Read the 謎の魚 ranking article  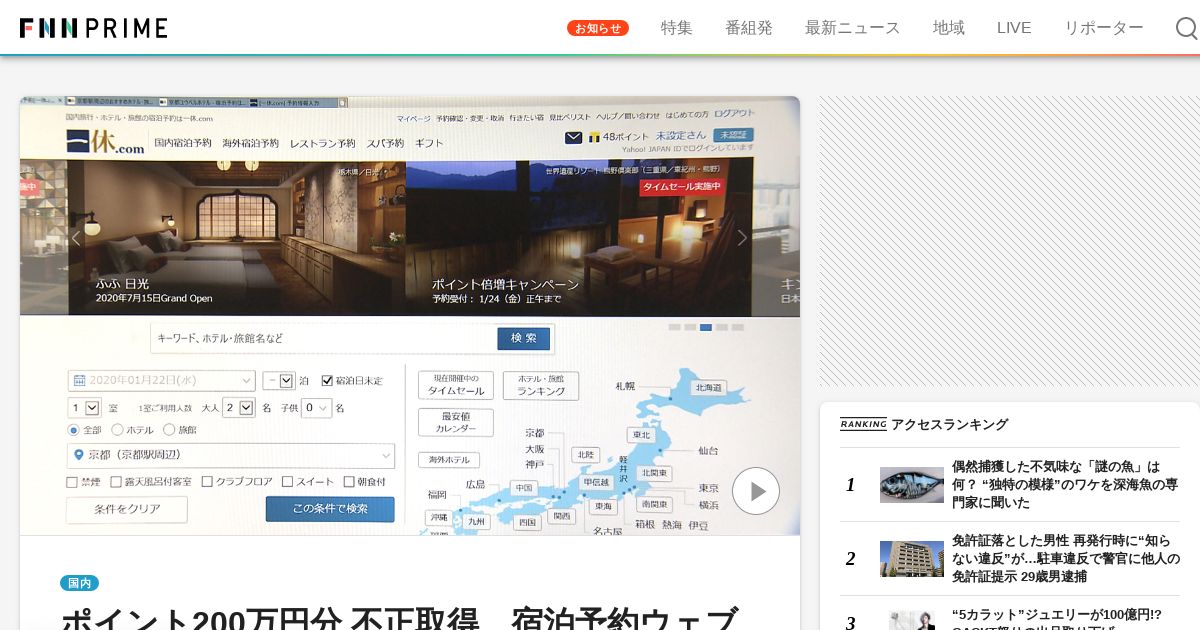(1065, 485)
